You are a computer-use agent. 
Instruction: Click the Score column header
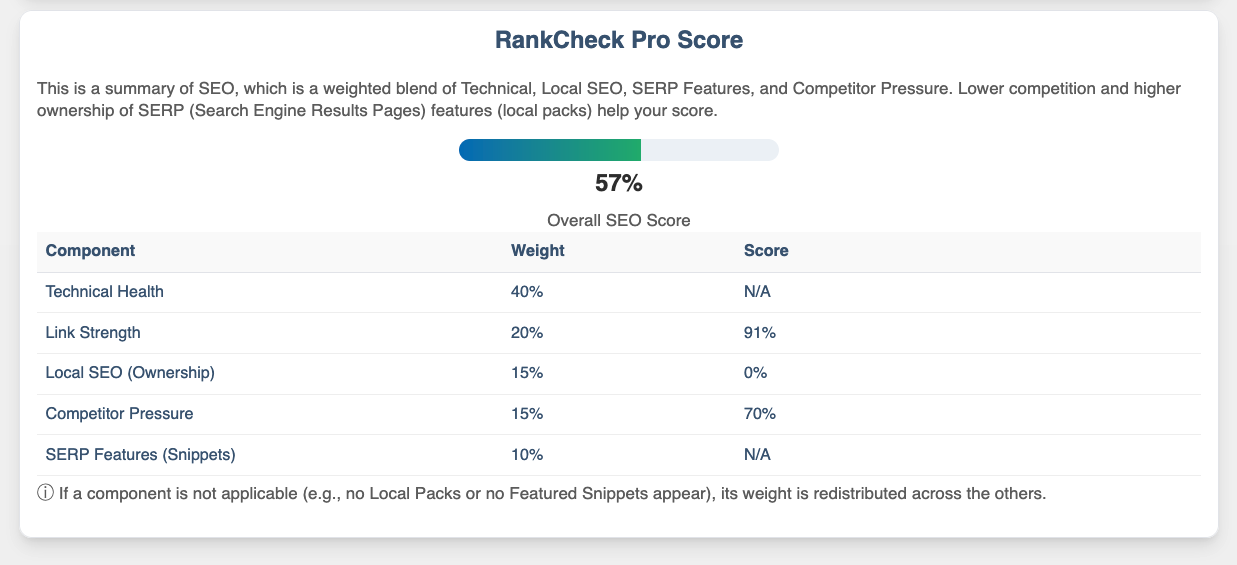pyautogui.click(x=766, y=250)
